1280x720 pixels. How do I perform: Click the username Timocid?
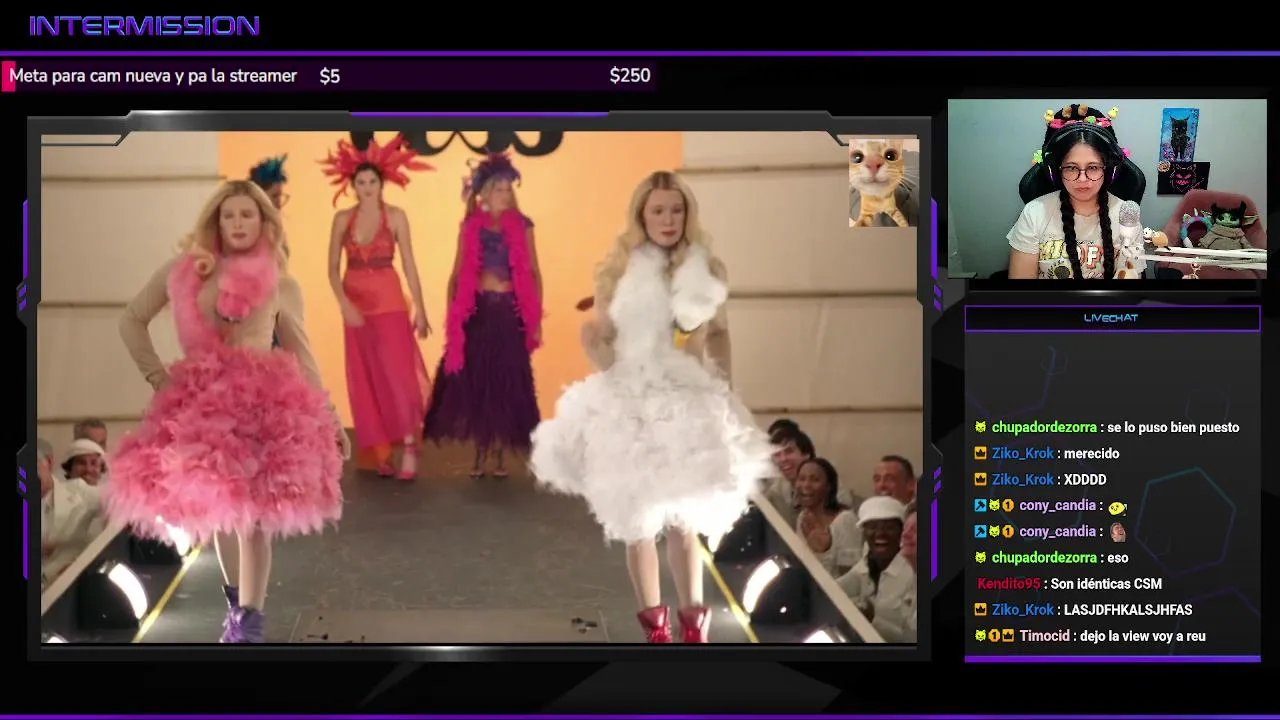point(1045,636)
